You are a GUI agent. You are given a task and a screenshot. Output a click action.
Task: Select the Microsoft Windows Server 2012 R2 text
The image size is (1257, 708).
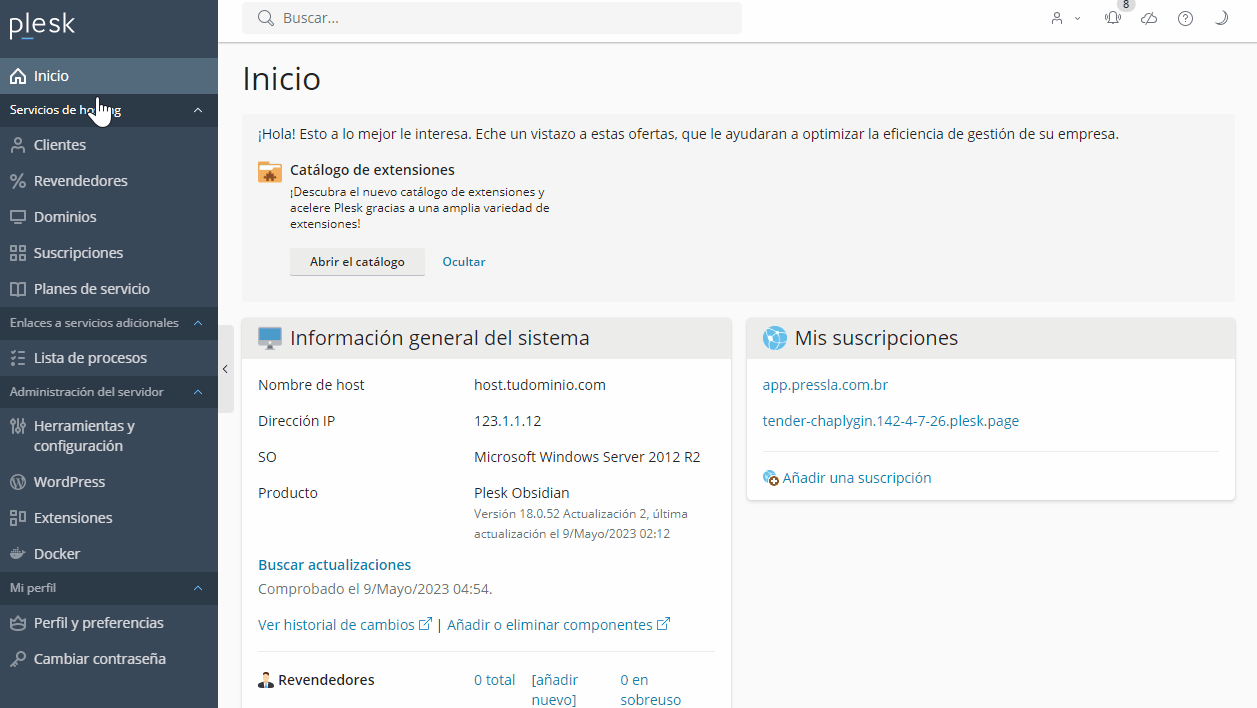pos(587,457)
